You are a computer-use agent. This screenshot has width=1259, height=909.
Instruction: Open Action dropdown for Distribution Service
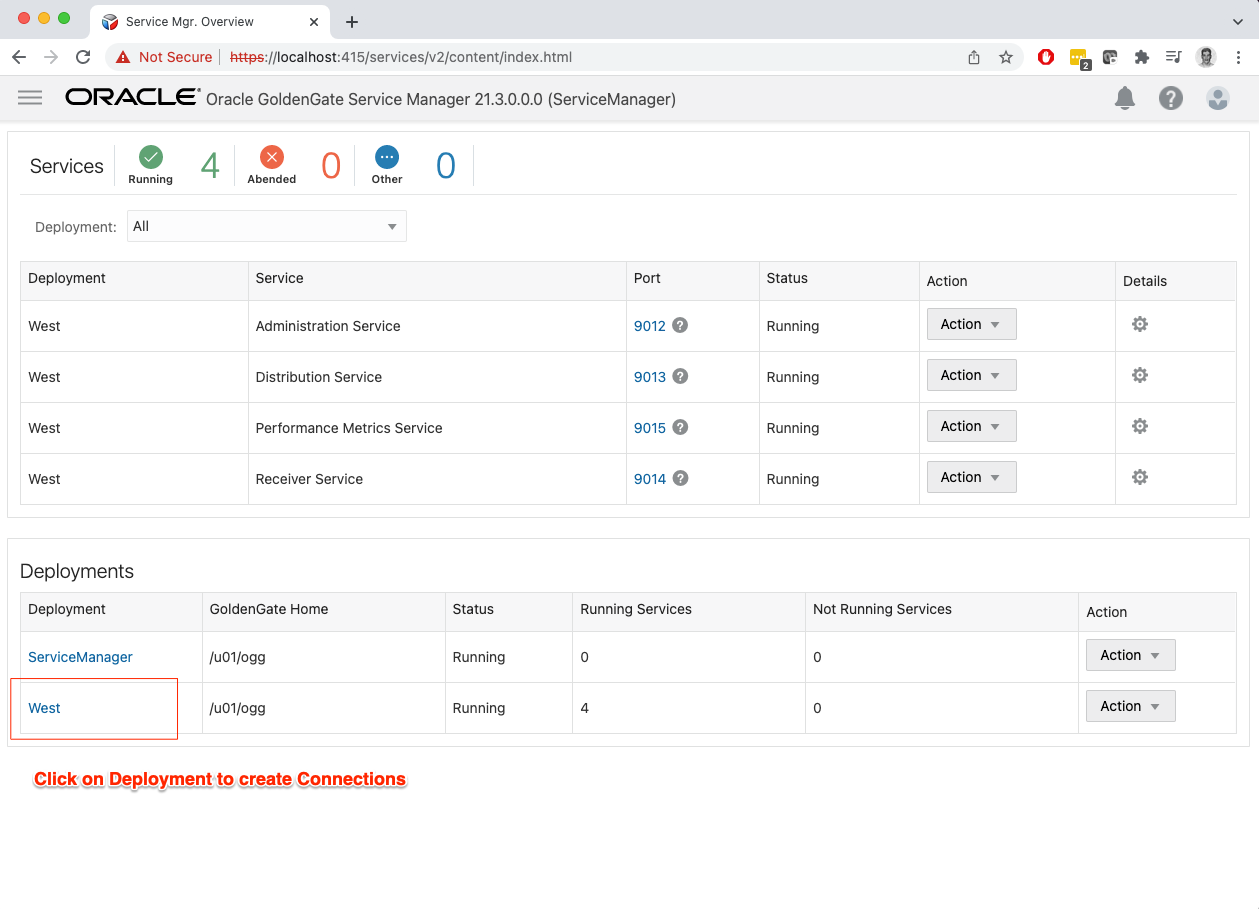(x=971, y=376)
